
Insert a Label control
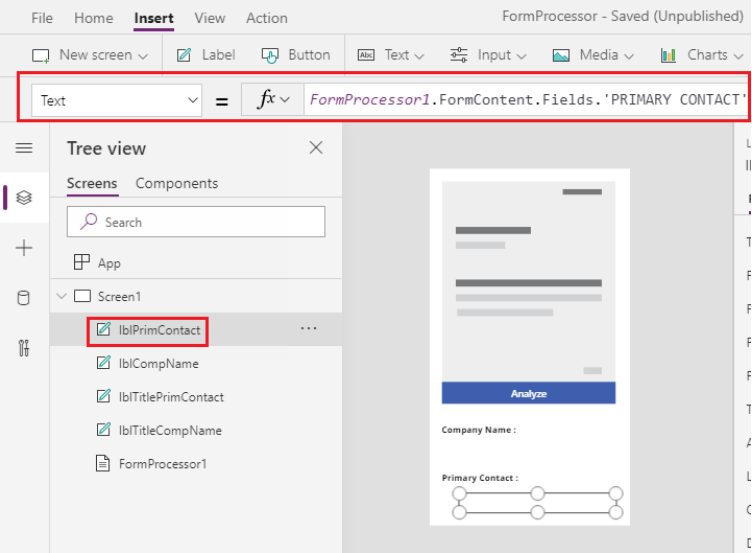coord(205,55)
